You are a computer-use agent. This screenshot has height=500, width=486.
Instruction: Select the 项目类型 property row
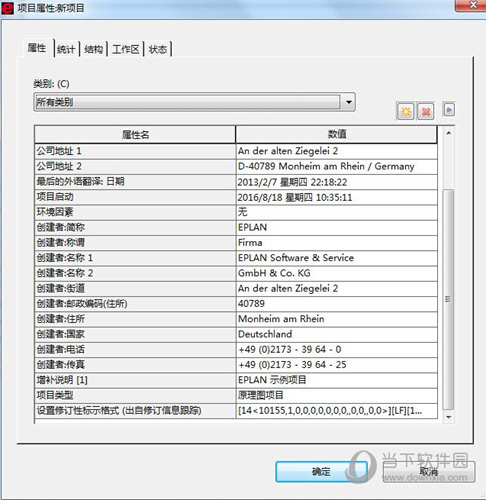pos(236,395)
